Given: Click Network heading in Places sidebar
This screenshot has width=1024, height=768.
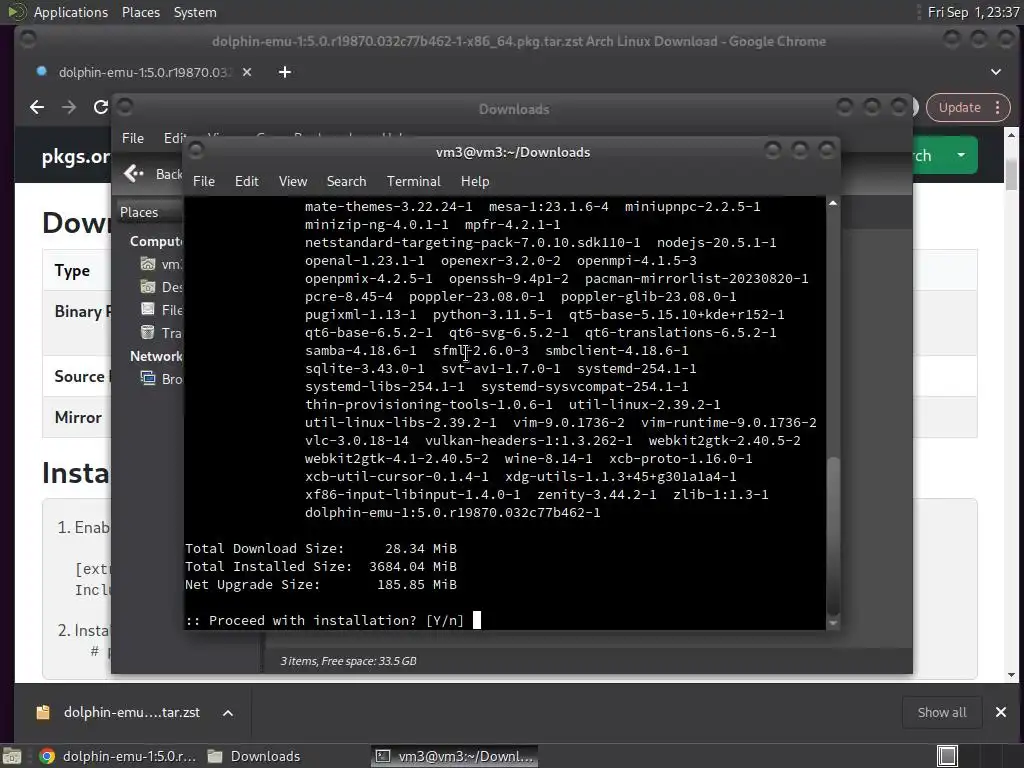Looking at the screenshot, I should pyautogui.click(x=155, y=356).
